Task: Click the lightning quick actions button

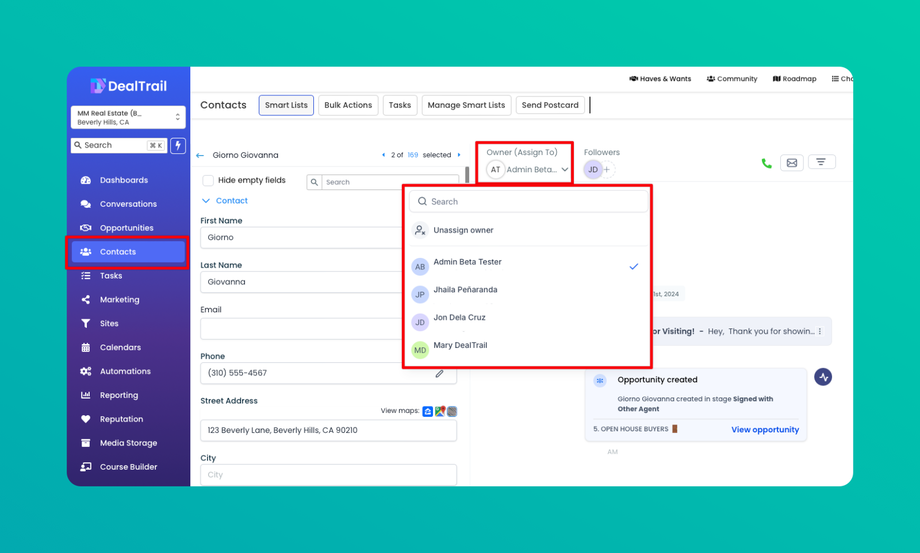Action: 178,145
